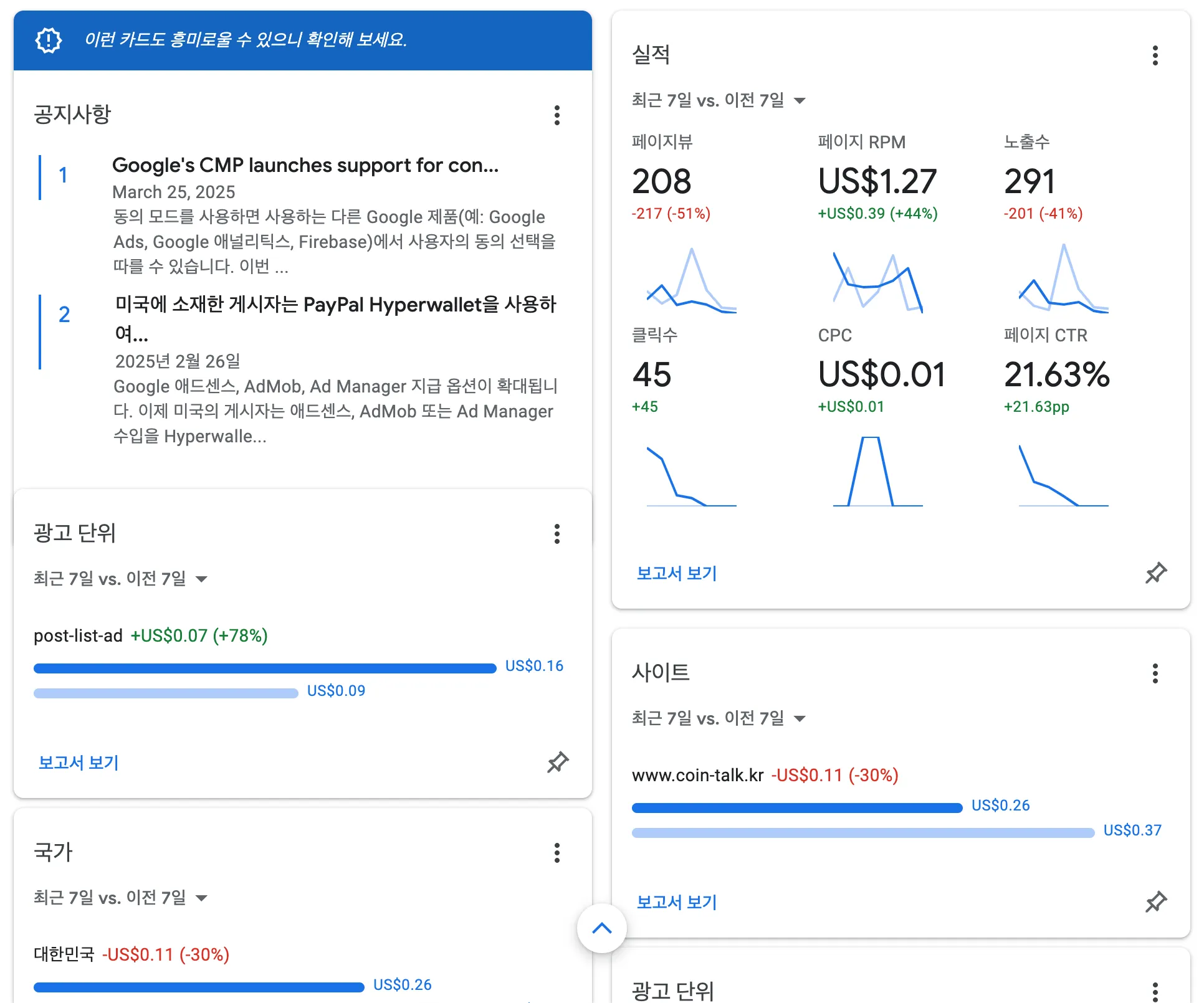Click the 페이지 RPM value US$1.27
This screenshot has width=1204, height=1003.
pos(877,181)
